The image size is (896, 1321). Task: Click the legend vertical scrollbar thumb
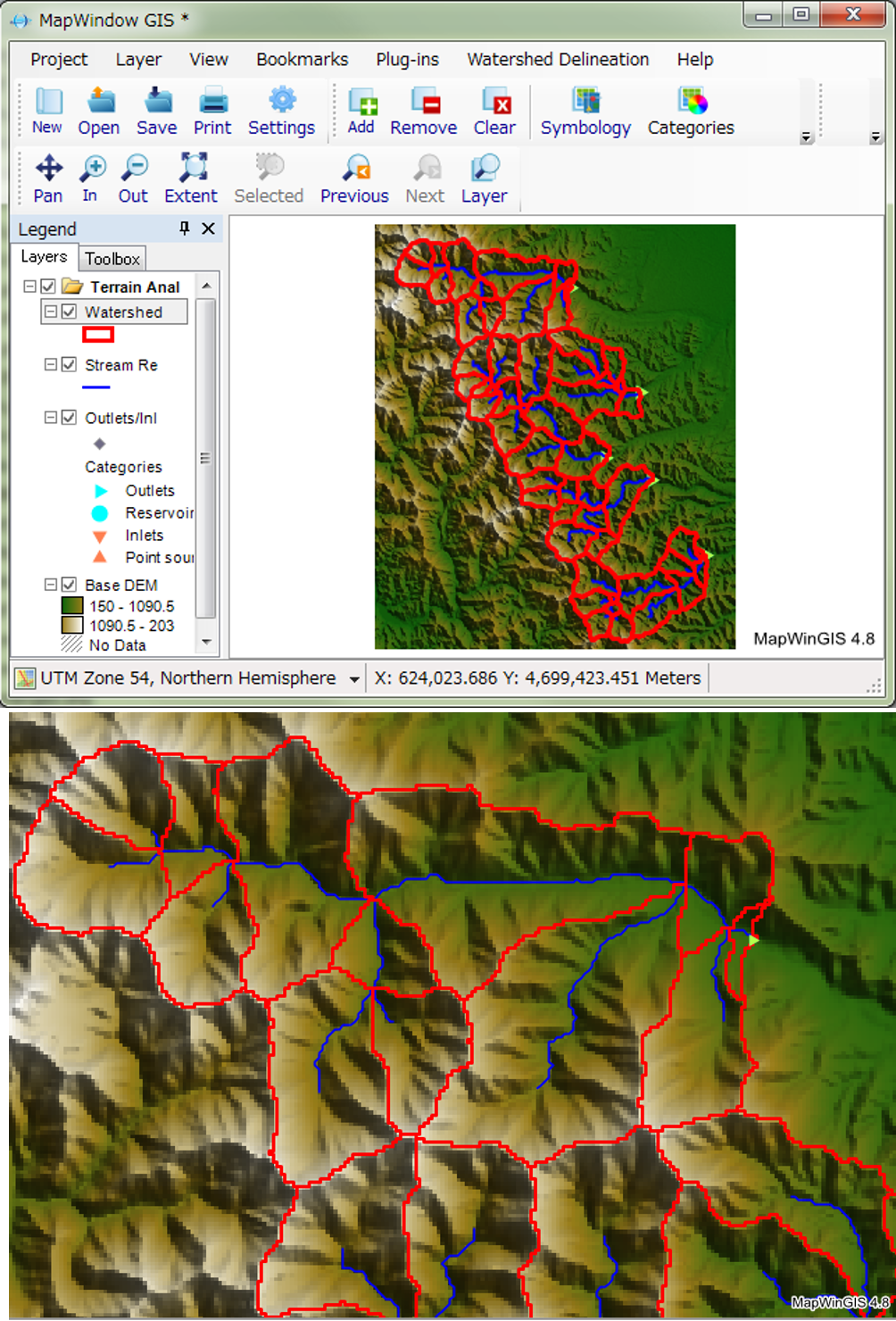pyautogui.click(x=206, y=458)
